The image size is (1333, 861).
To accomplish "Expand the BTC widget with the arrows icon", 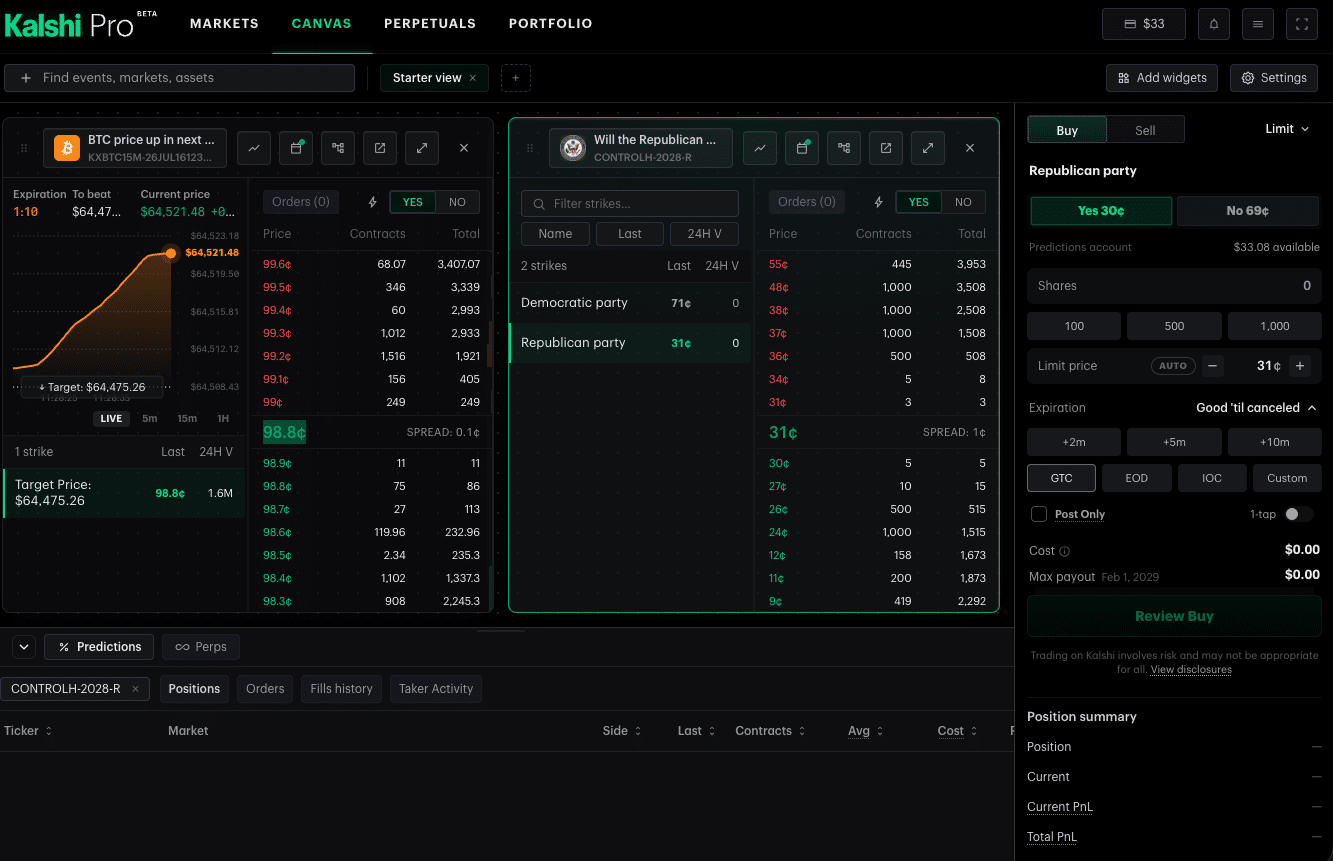I will pos(422,148).
